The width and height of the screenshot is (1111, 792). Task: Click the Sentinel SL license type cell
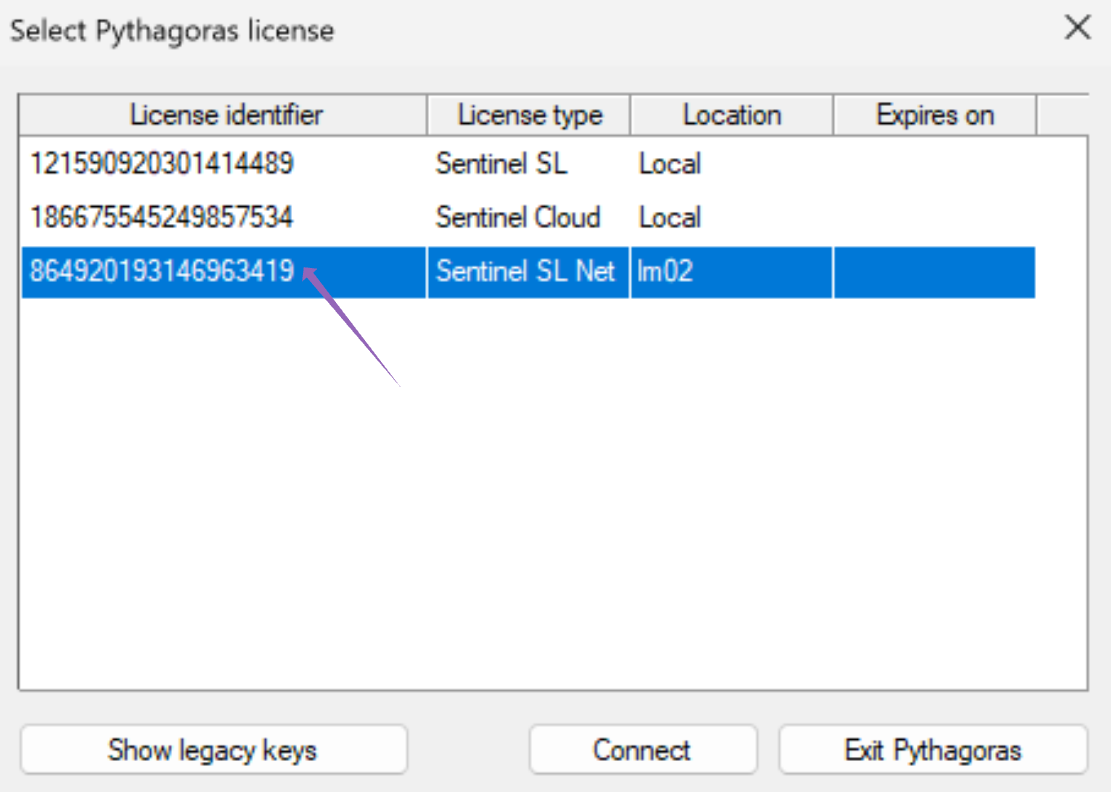(x=502, y=164)
